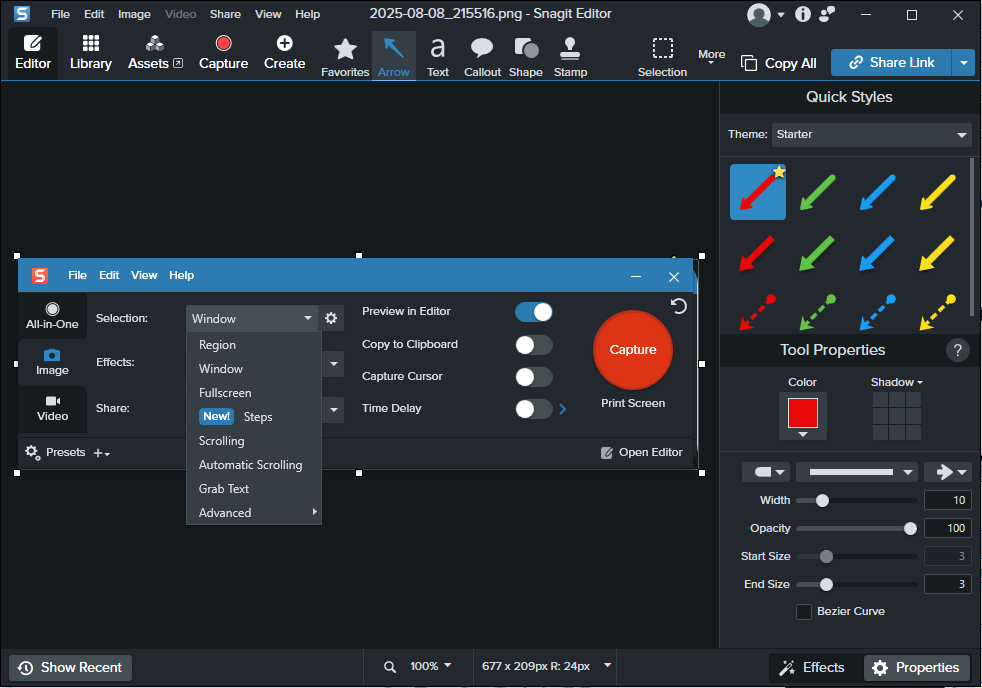Open the Shadow dropdown

[x=896, y=382]
